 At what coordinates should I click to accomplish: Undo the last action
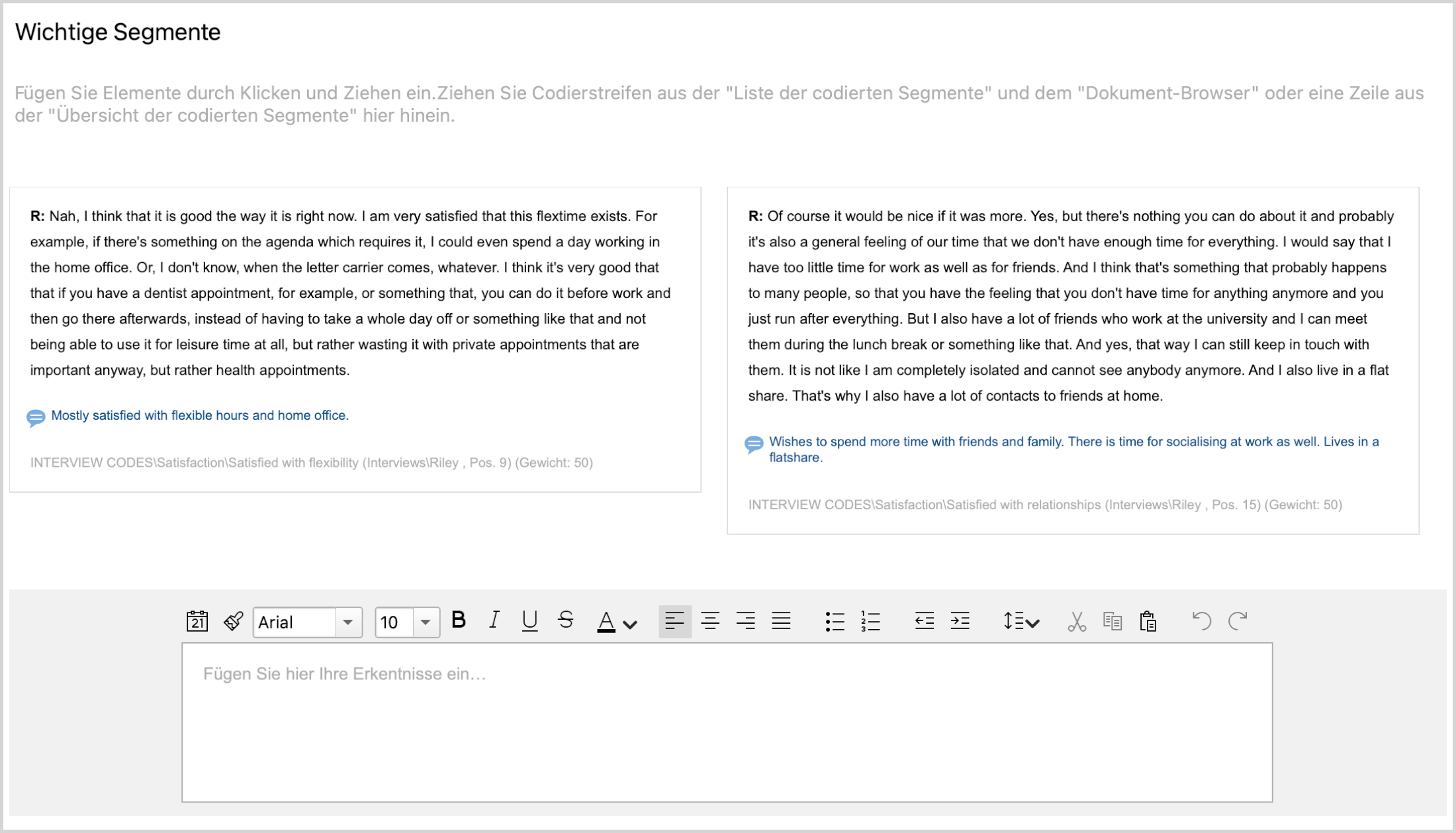tap(1202, 621)
